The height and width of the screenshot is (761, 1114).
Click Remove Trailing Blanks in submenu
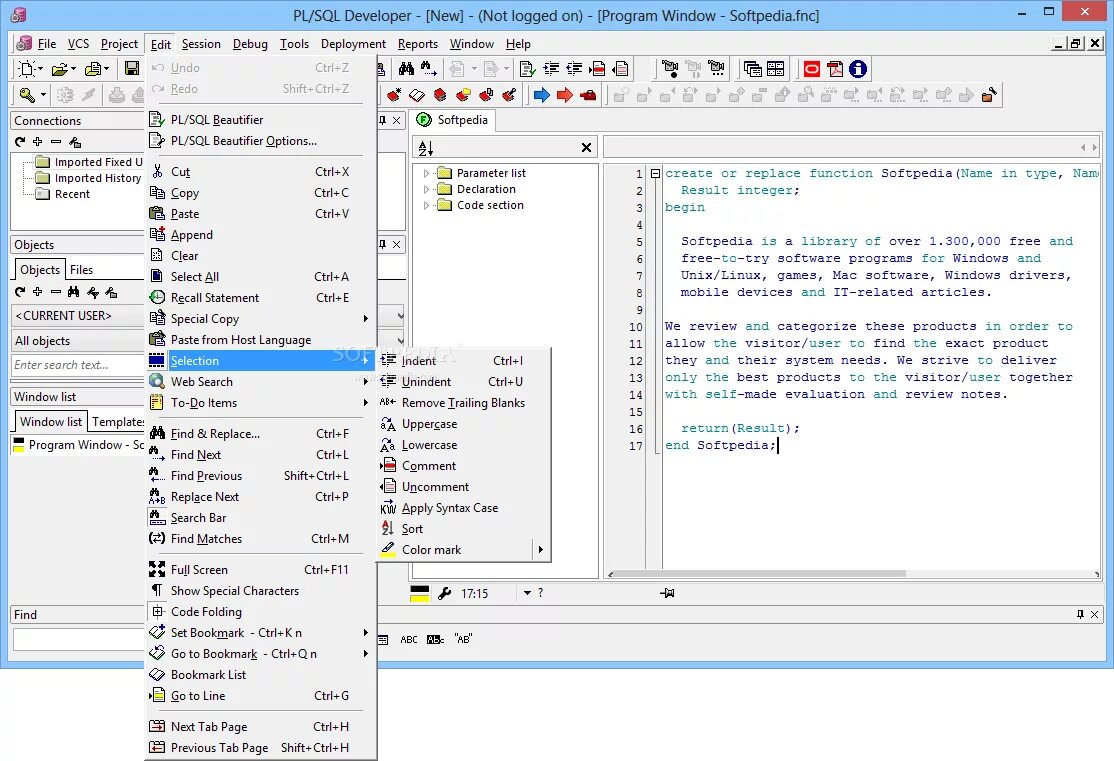464,402
